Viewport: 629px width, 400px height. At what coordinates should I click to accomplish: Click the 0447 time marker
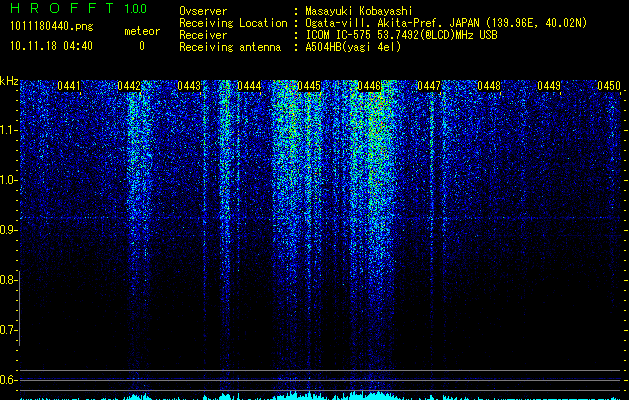point(429,86)
